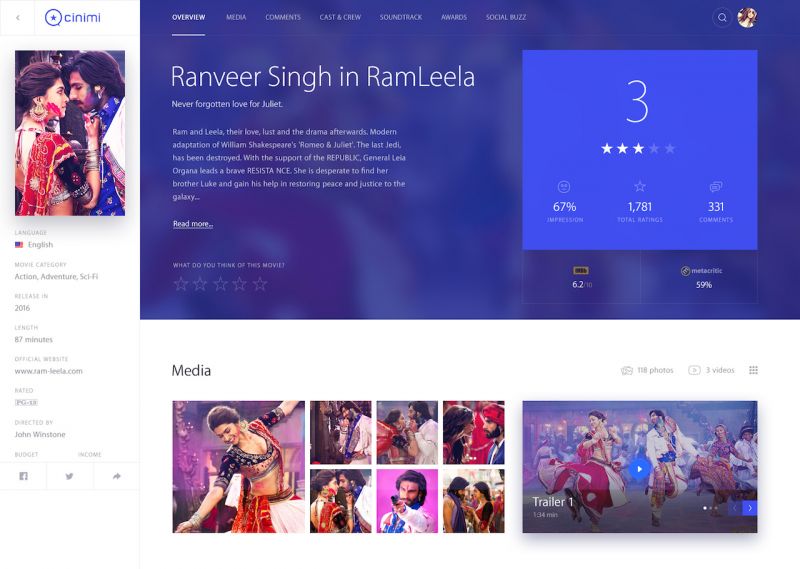
Task: Go to the next trailer with the right arrow
Action: pyautogui.click(x=750, y=508)
